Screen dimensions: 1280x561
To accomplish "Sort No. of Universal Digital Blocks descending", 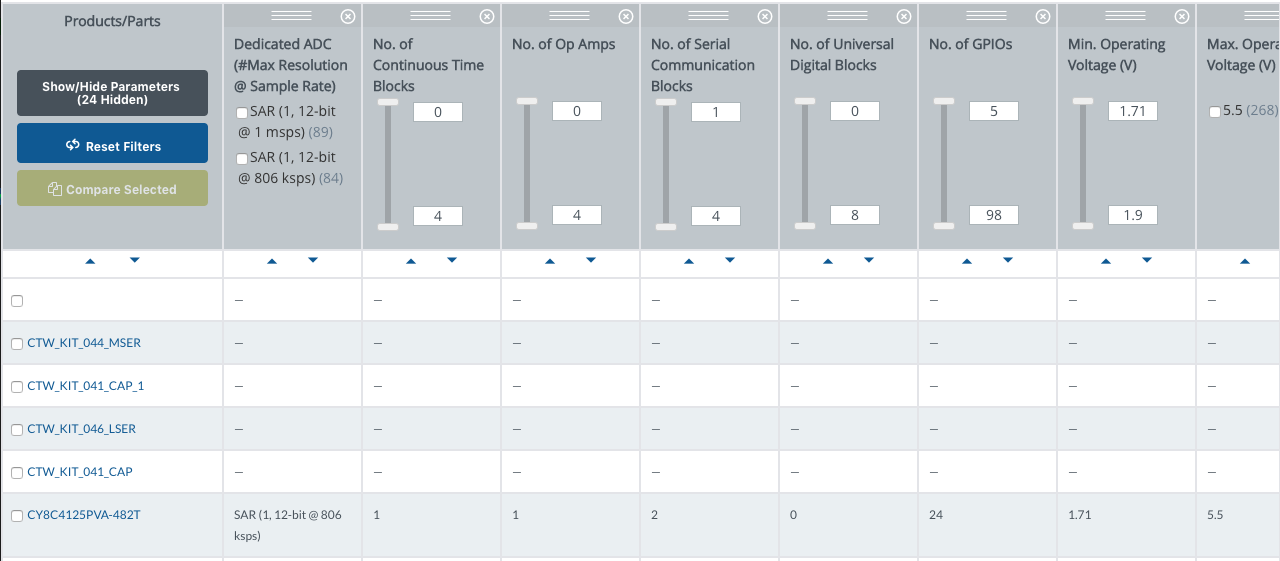I will click(x=869, y=261).
